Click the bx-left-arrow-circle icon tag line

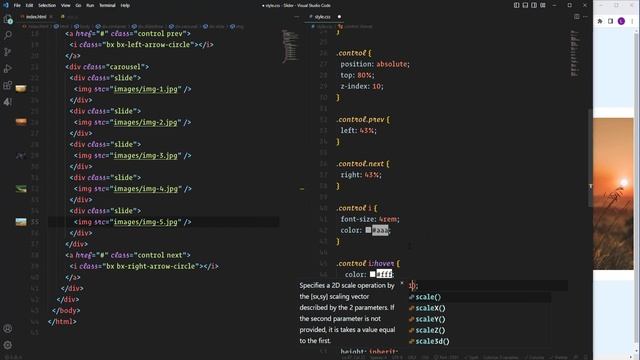[x=141, y=44]
